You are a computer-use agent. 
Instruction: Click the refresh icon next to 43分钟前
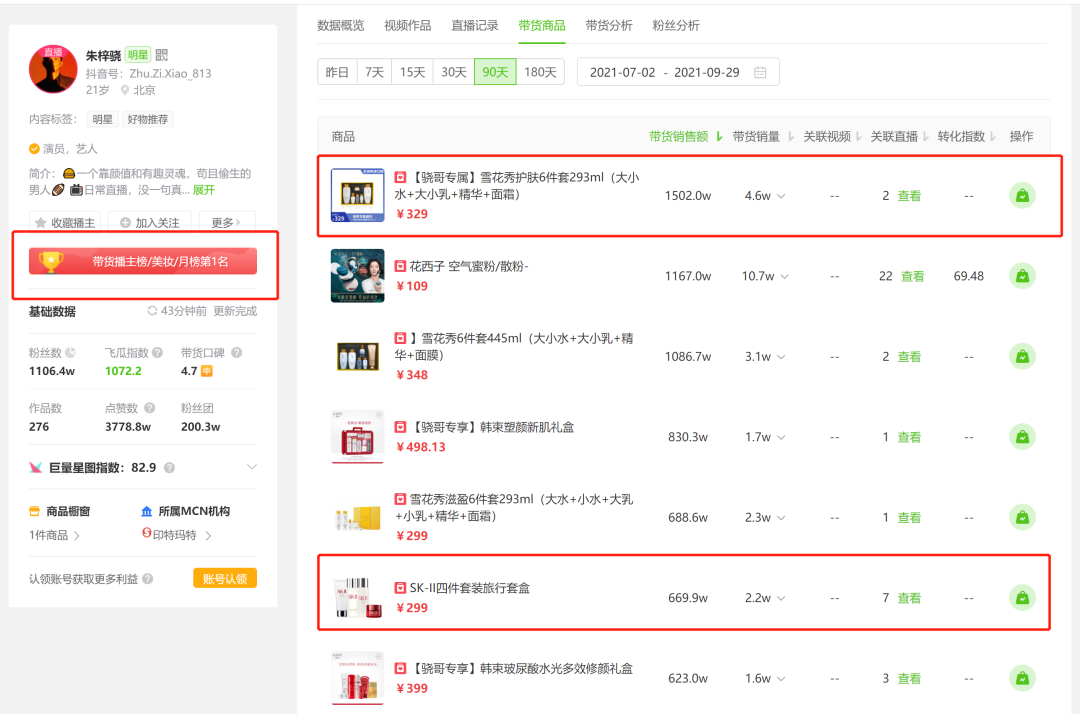click(x=152, y=311)
